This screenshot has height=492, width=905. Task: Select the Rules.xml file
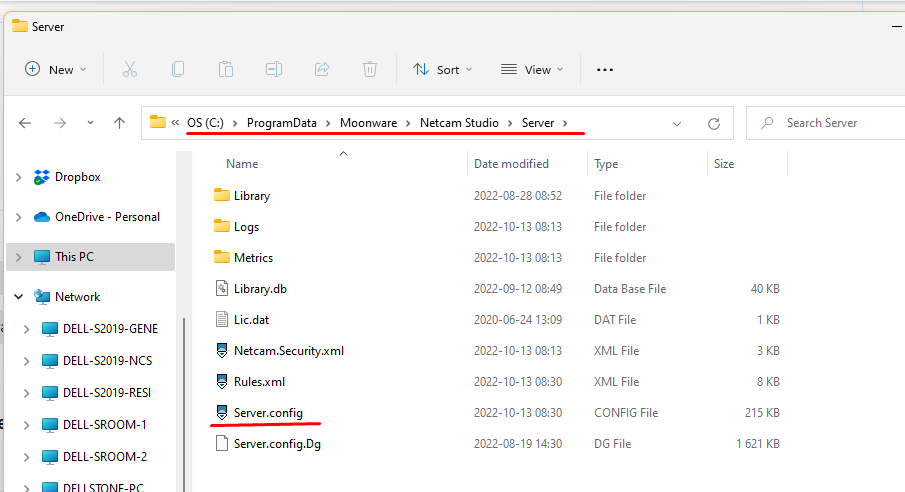point(259,382)
